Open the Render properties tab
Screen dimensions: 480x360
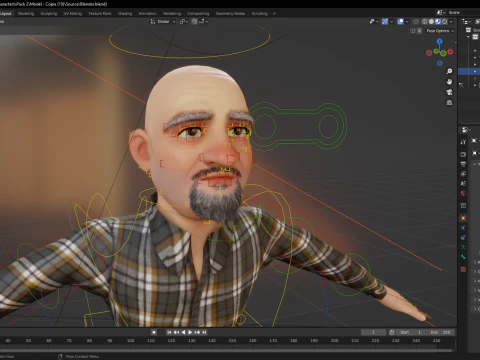point(463,154)
